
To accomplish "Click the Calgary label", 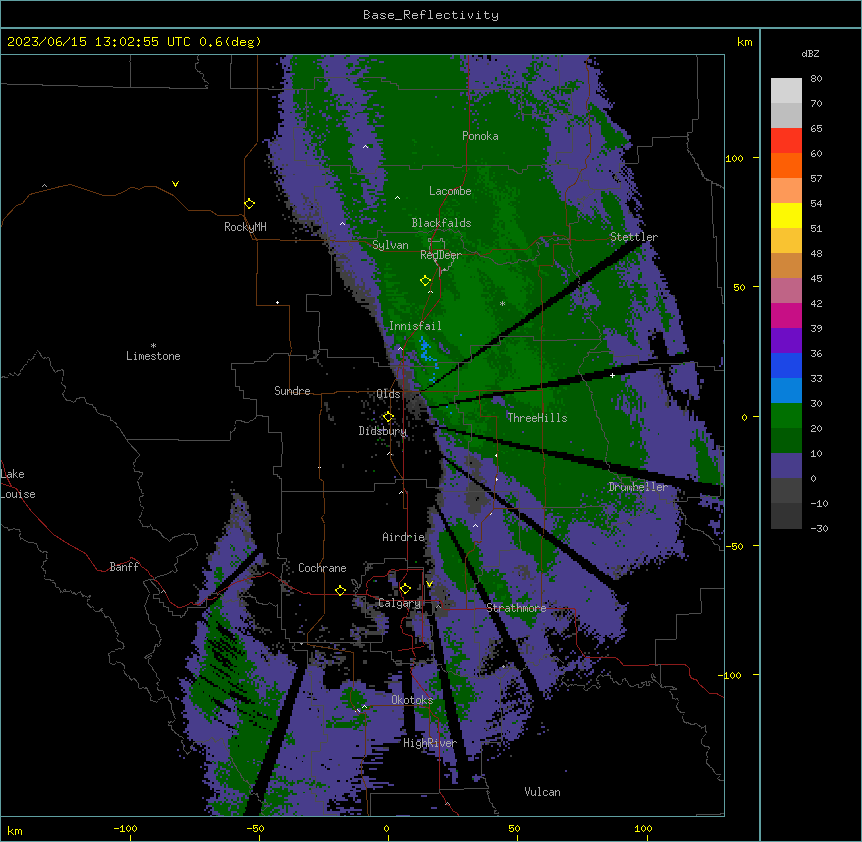I will pos(399,603).
